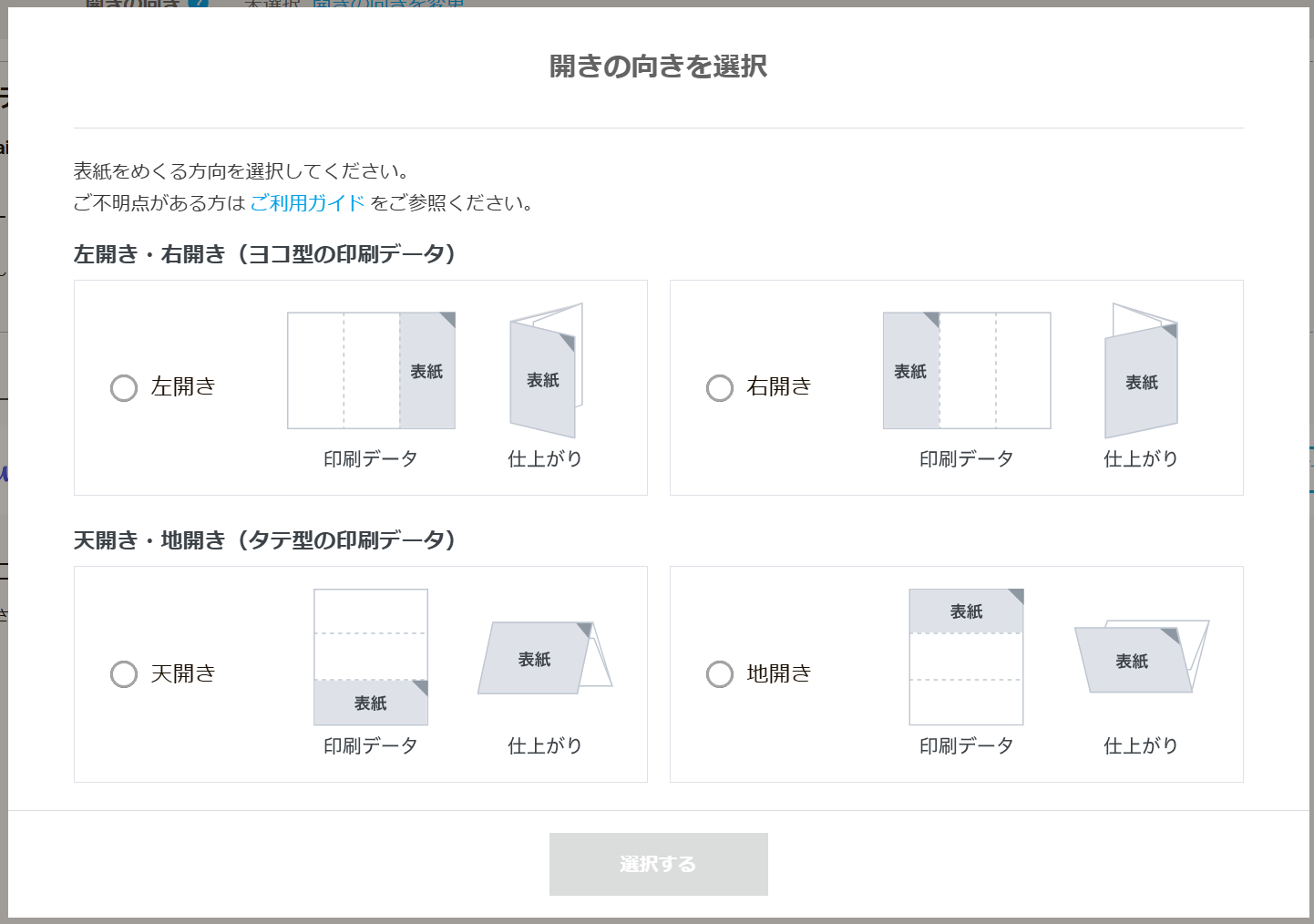Viewport: 1314px width, 924px height.
Task: Click the 天開き・地開き section heading
Action: pyautogui.click(x=264, y=540)
